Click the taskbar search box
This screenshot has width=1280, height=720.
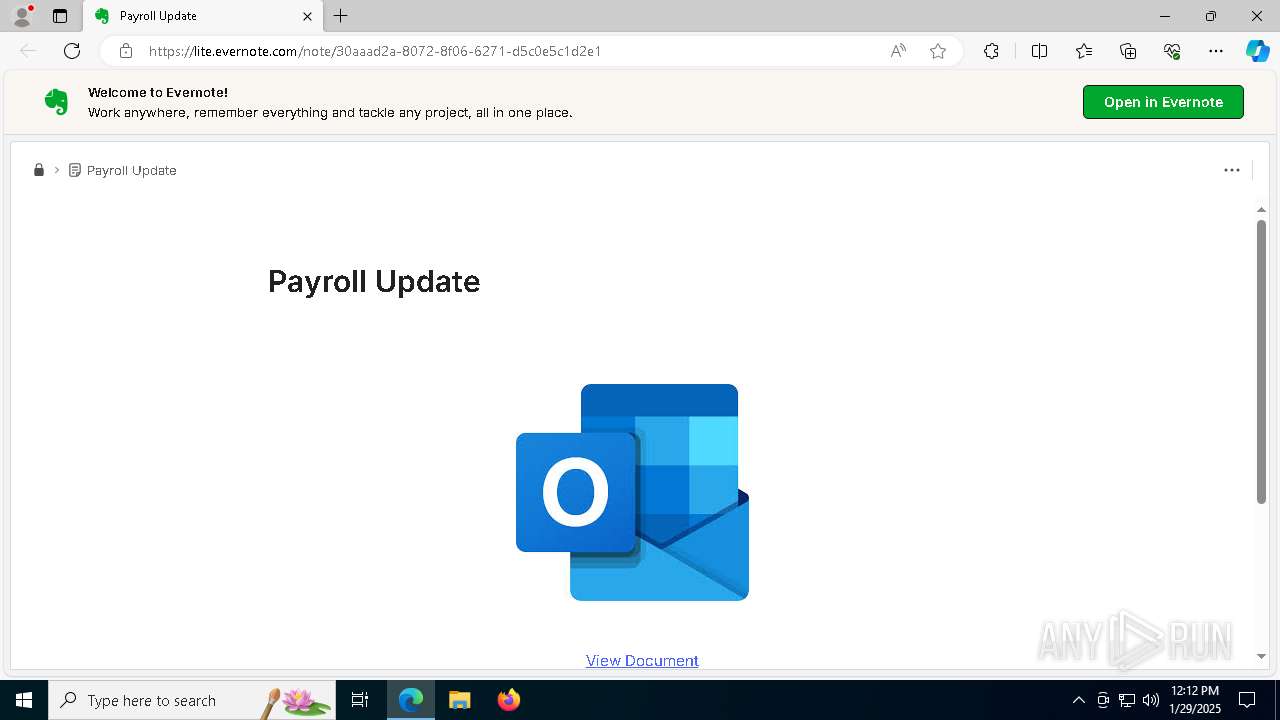192,700
